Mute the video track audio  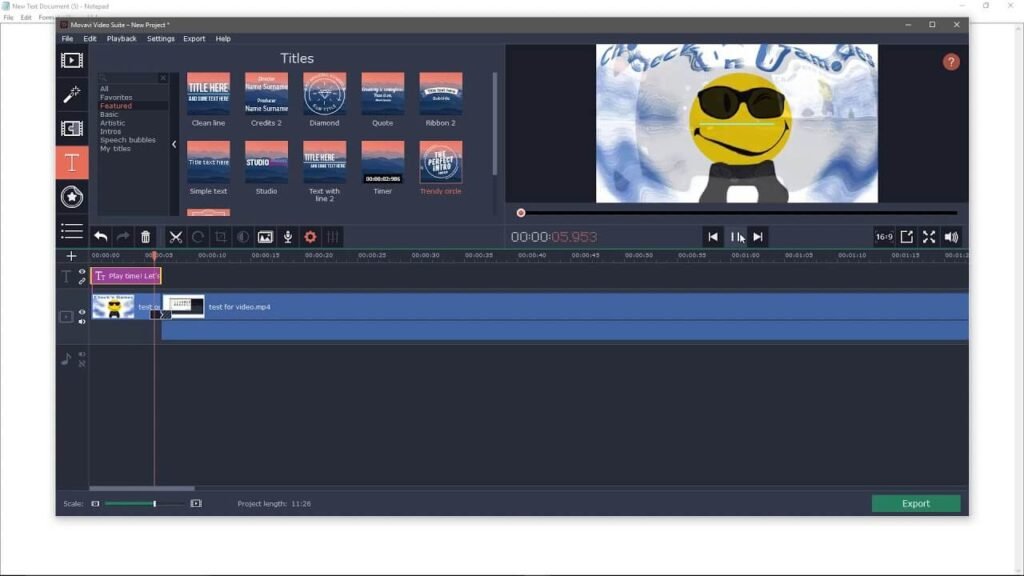82,321
